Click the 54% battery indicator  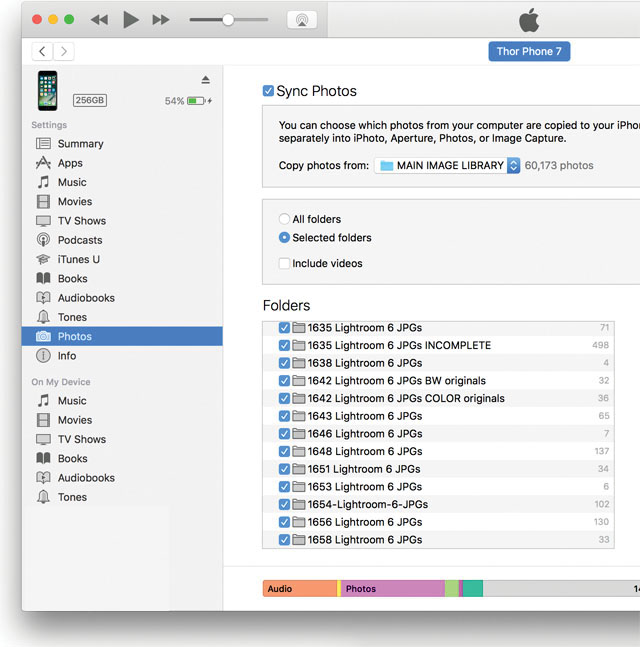tap(188, 101)
